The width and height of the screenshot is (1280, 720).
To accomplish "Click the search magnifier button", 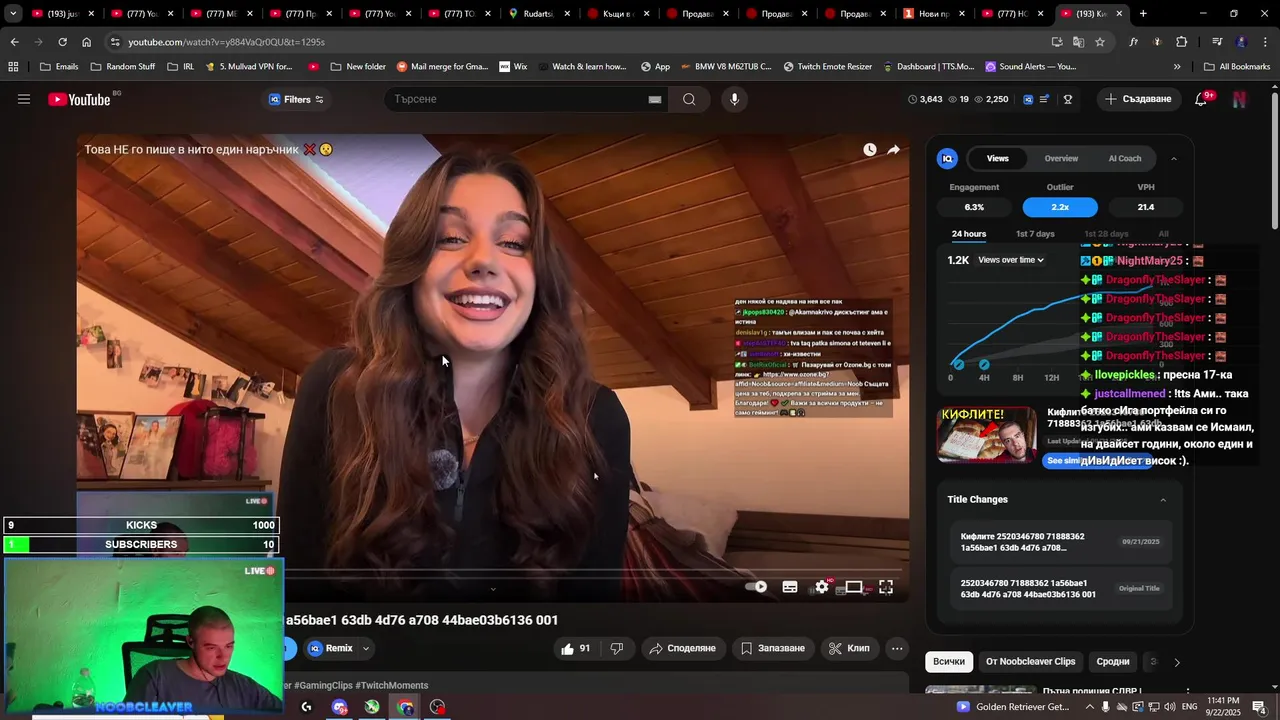I will pyautogui.click(x=689, y=99).
